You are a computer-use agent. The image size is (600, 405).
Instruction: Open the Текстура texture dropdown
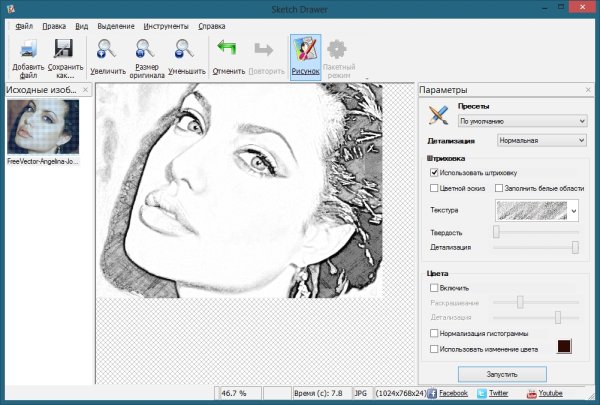point(572,210)
